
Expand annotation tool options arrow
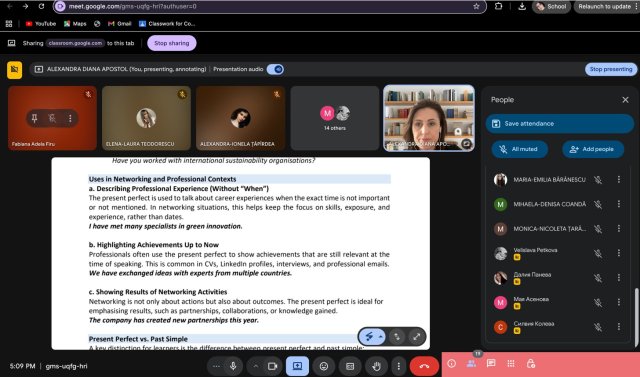coord(380,337)
